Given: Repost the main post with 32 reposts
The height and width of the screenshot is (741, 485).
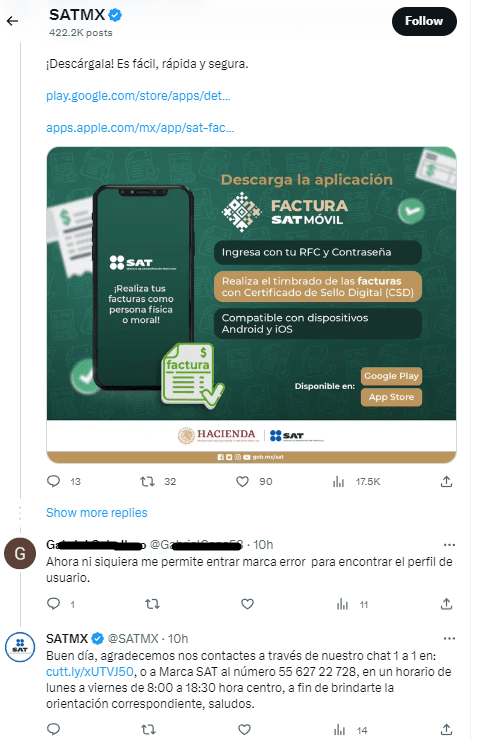Looking at the screenshot, I should click(147, 482).
